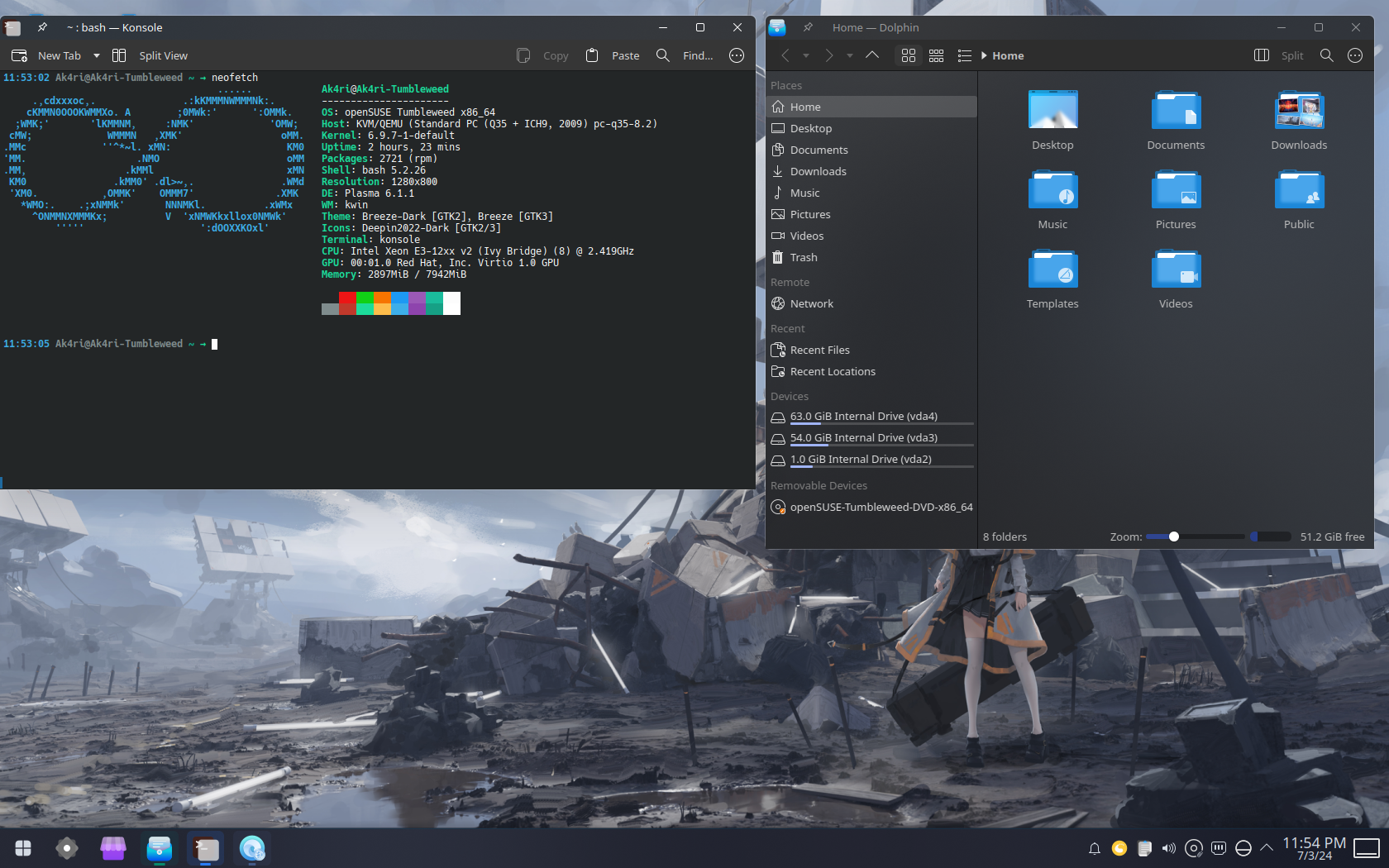The height and width of the screenshot is (868, 1389).
Task: Open Dolphin hamburger menu icon
Action: 1354,55
